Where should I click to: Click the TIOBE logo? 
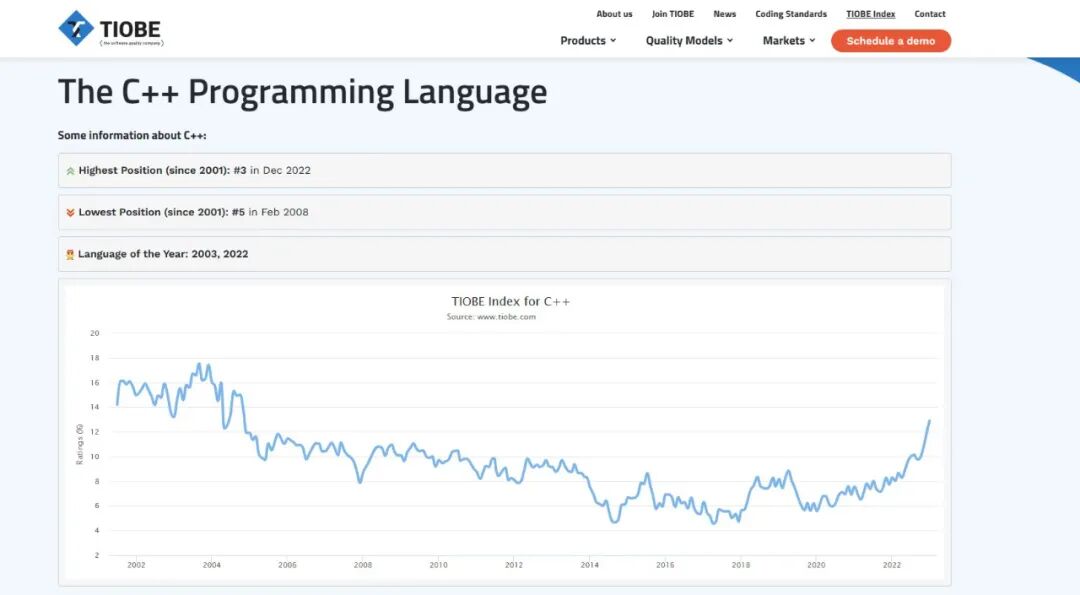click(x=111, y=29)
